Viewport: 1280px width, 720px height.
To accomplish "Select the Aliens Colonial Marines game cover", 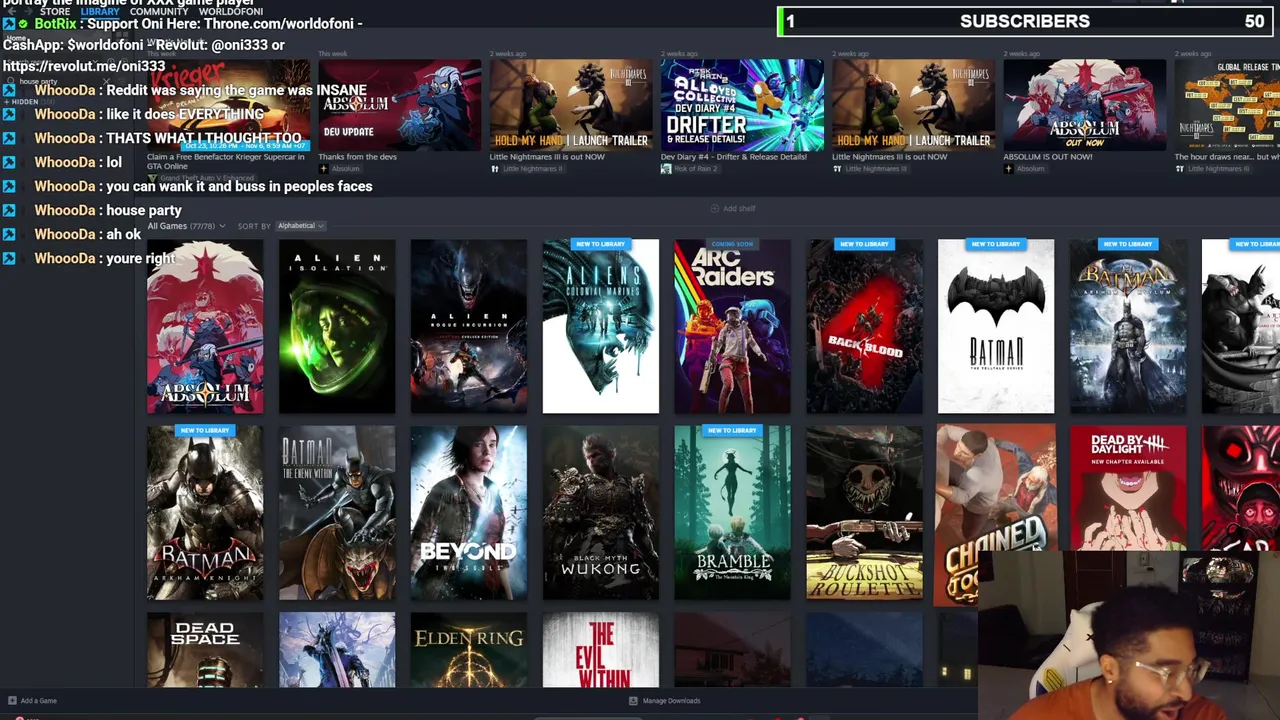I will point(601,326).
